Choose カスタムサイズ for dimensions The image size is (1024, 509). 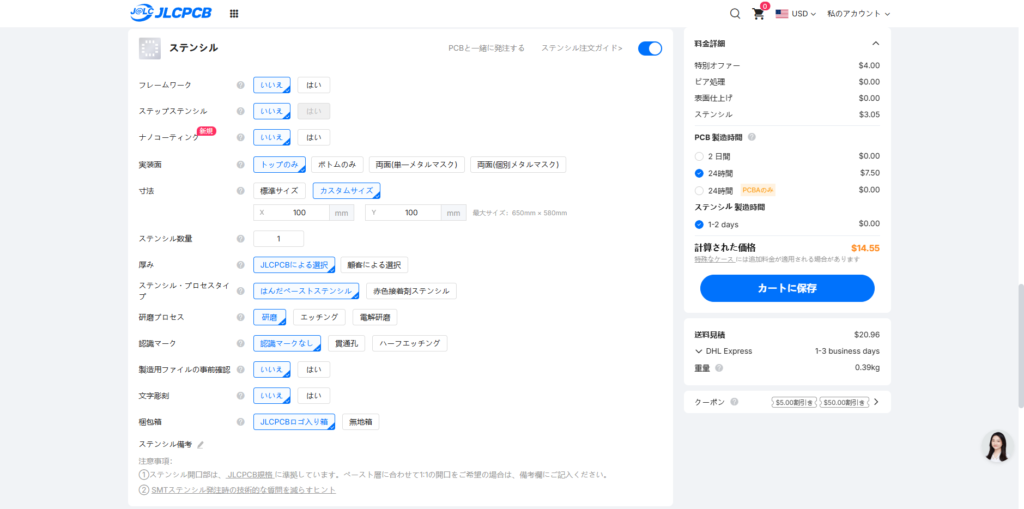point(346,190)
